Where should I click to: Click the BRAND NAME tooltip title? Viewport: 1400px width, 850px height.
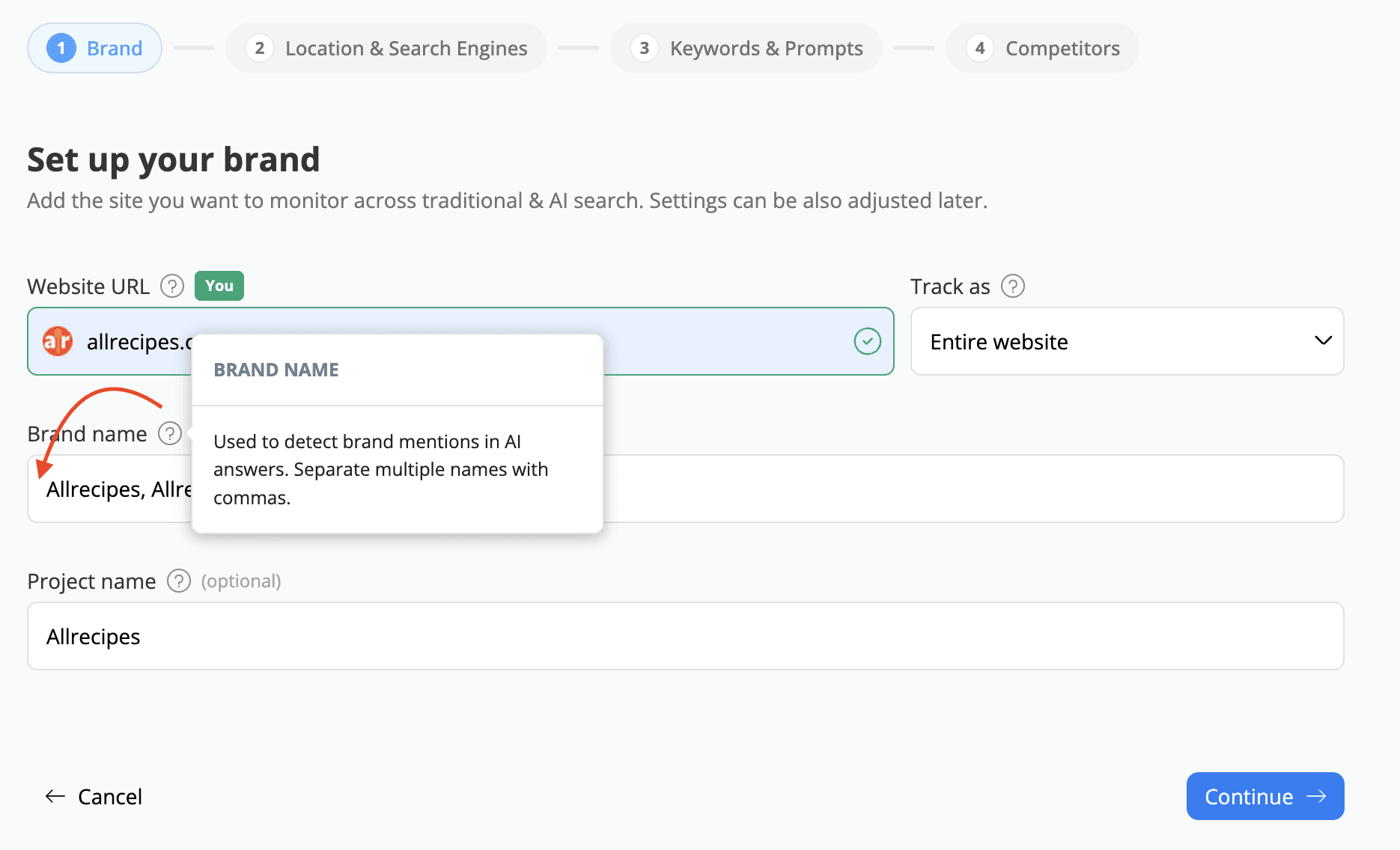click(276, 370)
